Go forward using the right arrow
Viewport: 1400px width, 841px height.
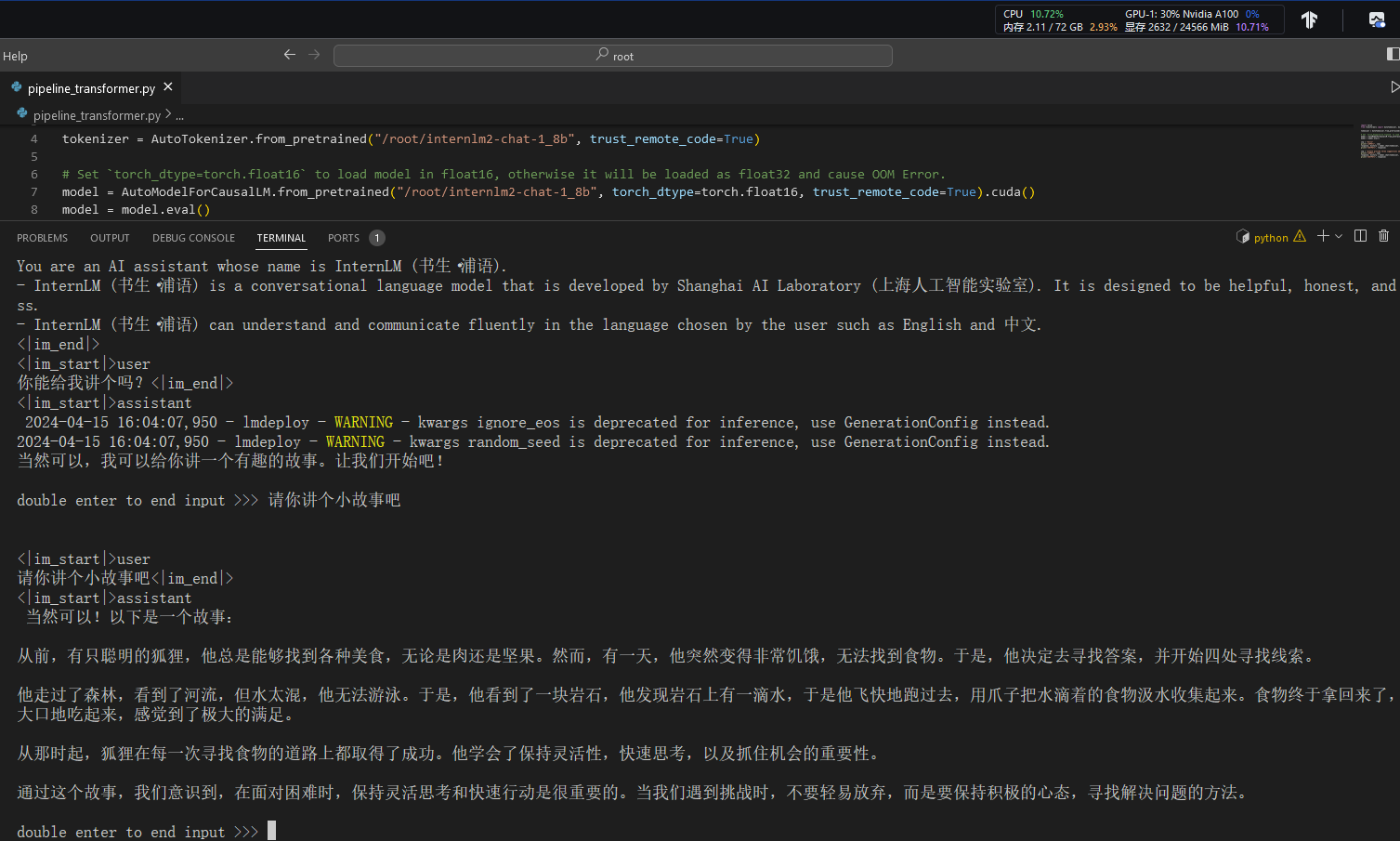314,55
